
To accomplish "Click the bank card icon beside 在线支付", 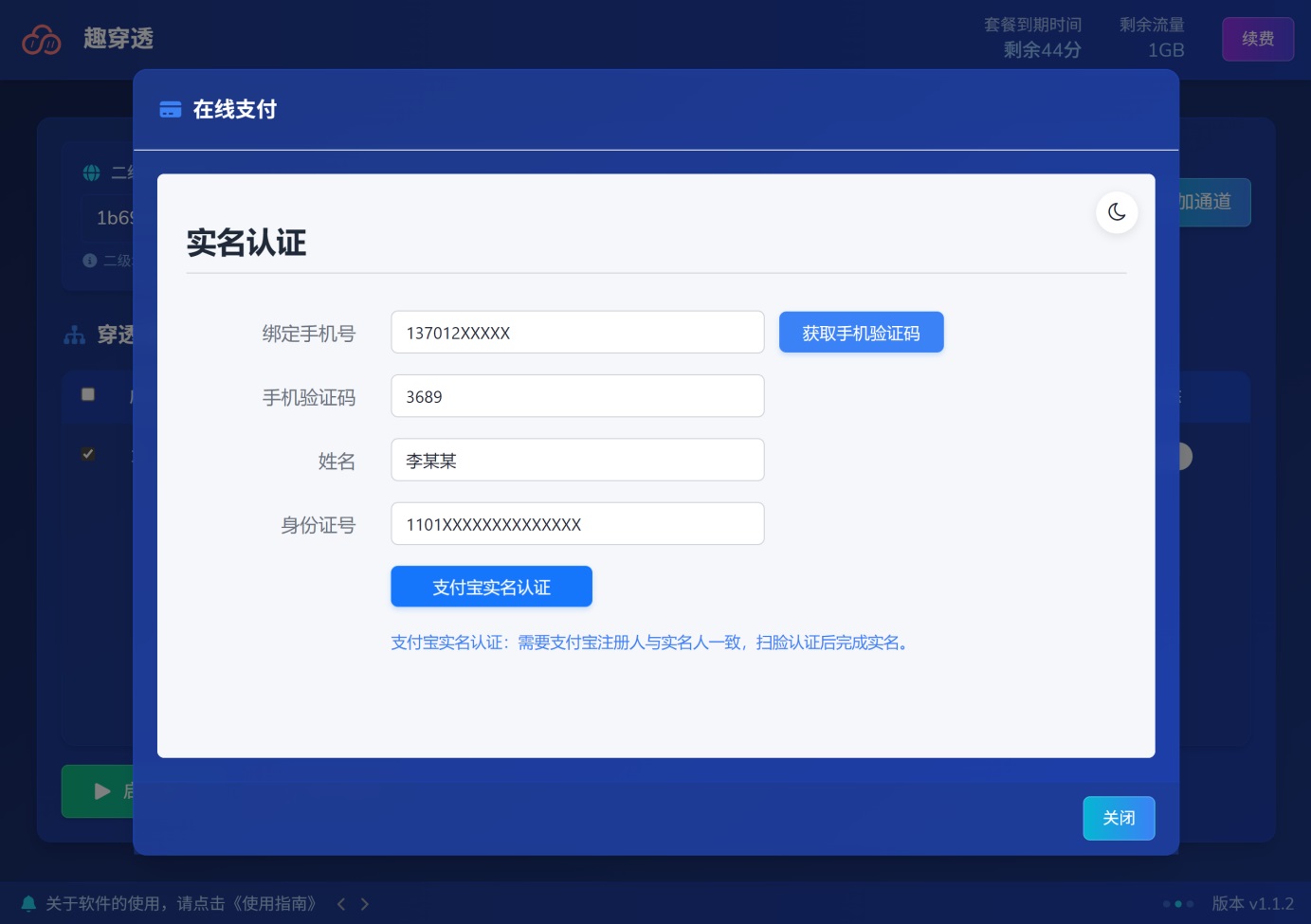I will pyautogui.click(x=171, y=109).
